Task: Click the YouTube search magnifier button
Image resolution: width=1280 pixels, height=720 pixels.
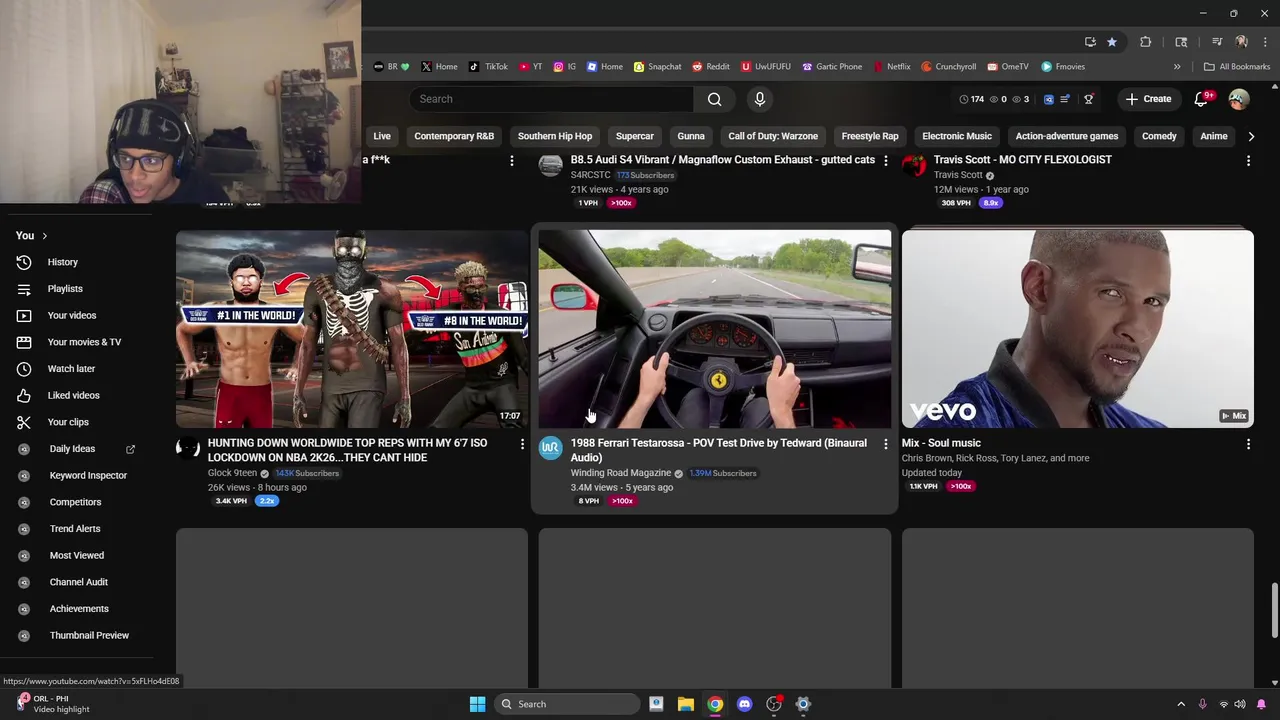Action: [x=714, y=99]
